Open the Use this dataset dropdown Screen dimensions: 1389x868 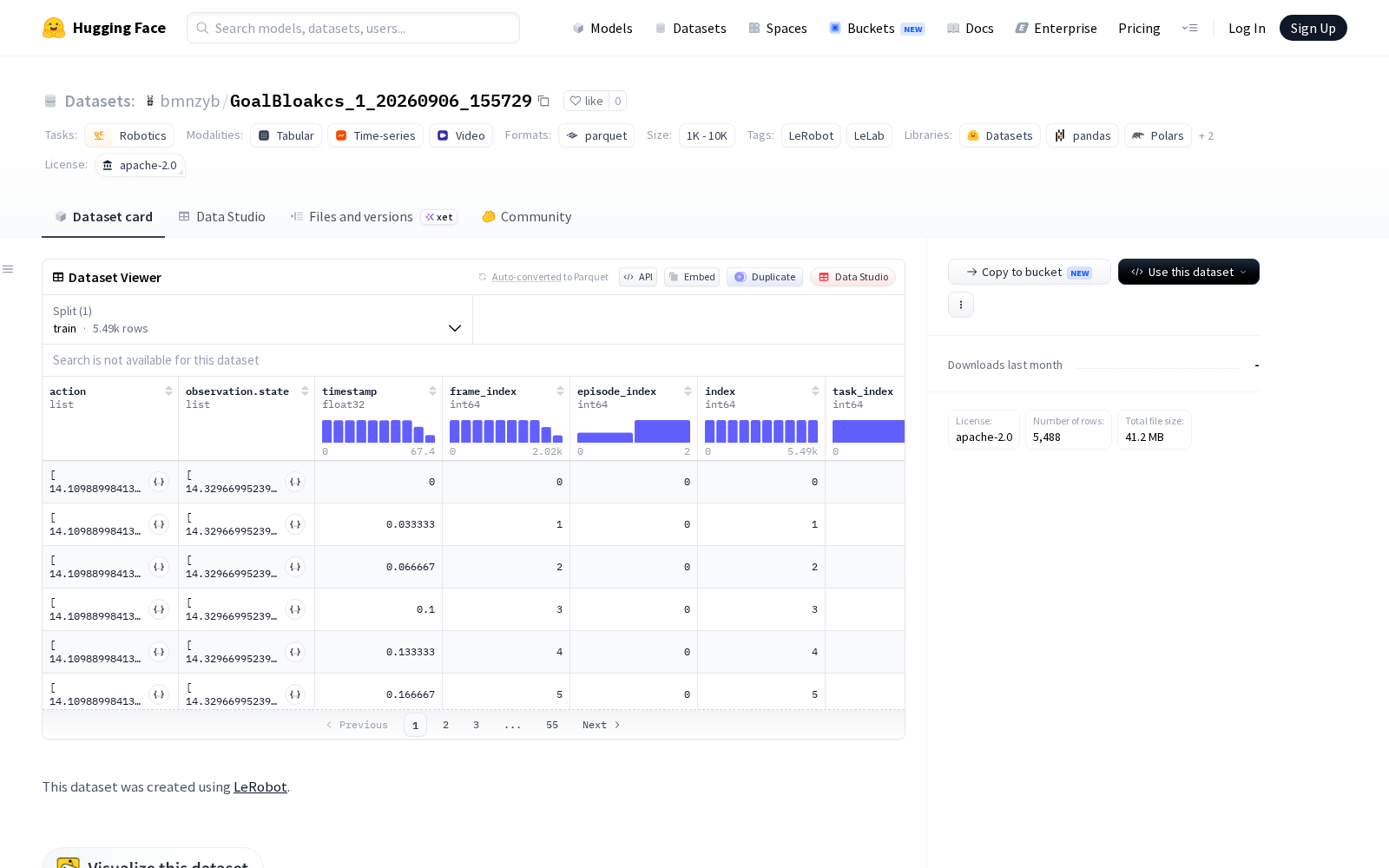coord(1188,272)
